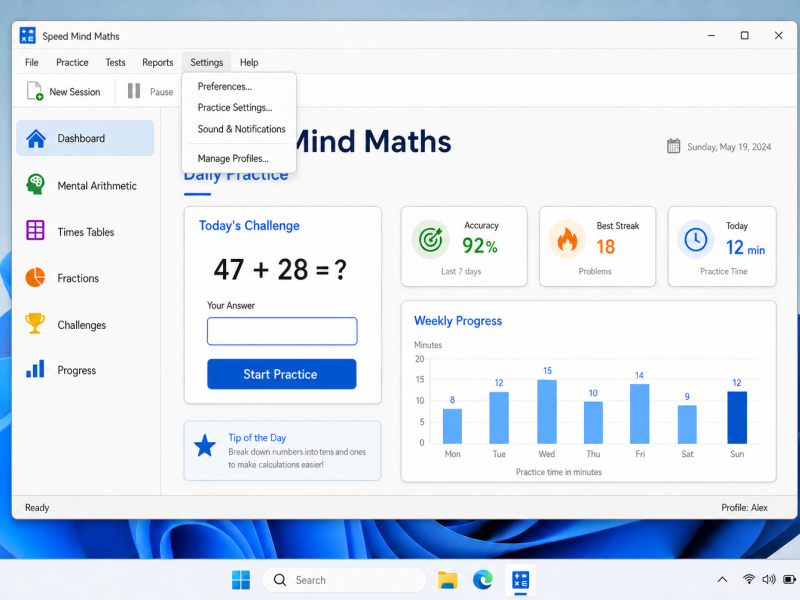Viewport: 800px width, 600px height.
Task: Open the Wi-Fi network status icon
Action: pyautogui.click(x=749, y=579)
